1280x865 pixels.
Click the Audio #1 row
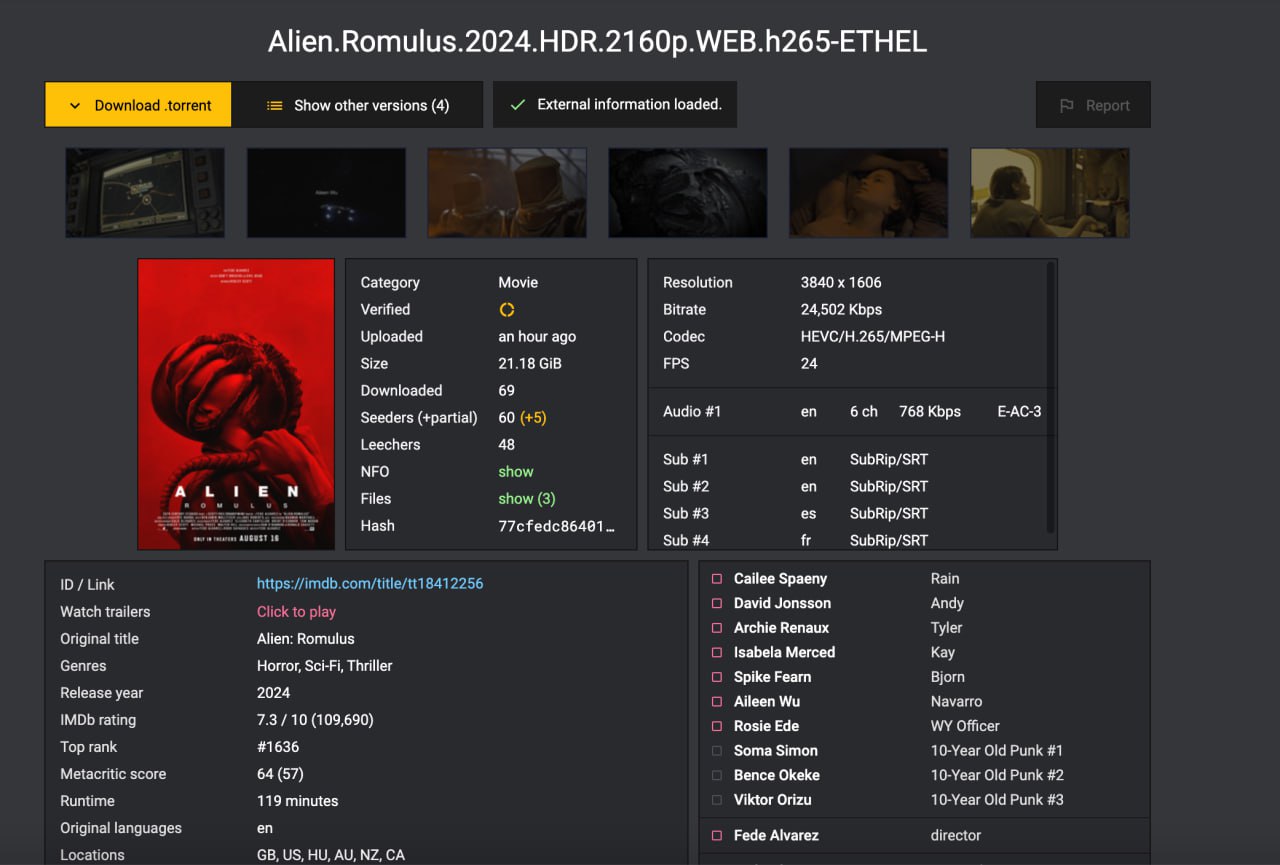[x=852, y=412]
